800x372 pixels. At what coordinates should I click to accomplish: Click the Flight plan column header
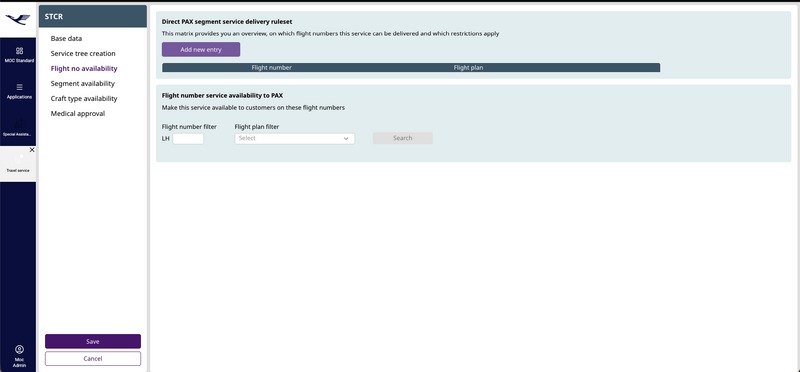468,67
